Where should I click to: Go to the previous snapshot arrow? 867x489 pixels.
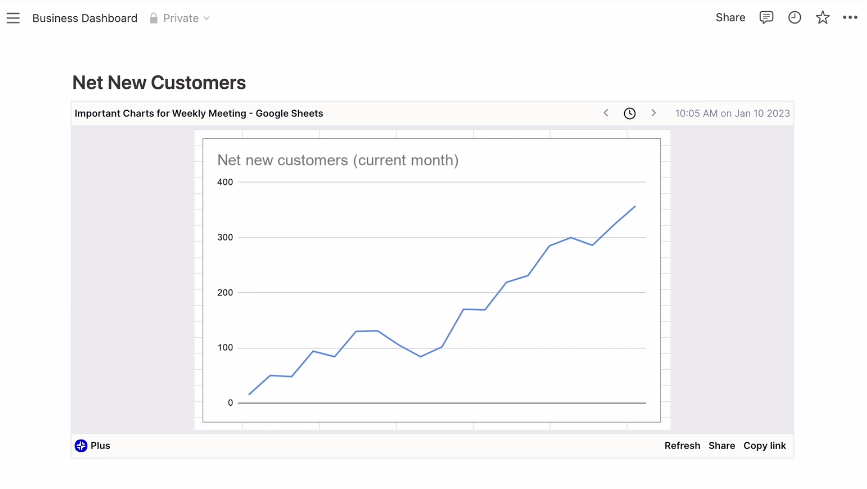click(x=606, y=113)
